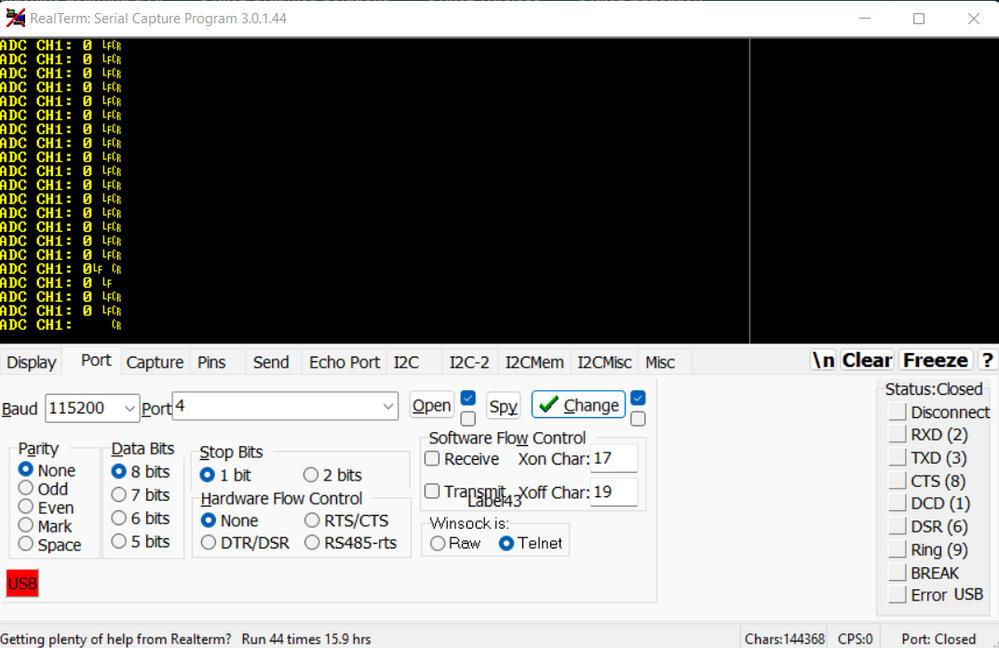Screen dimensions: 999x648
Task: Select the Misc tab
Action: pos(660,363)
